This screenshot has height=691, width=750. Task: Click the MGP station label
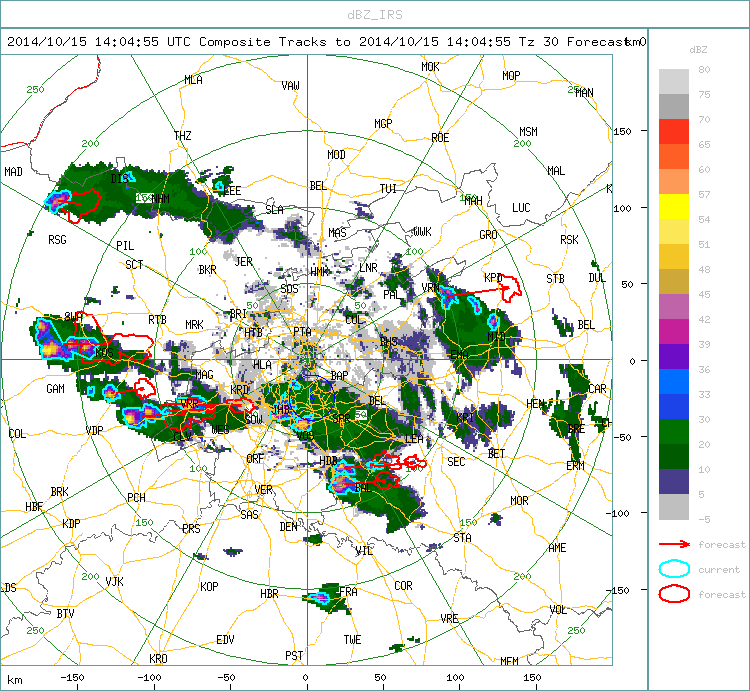point(383,124)
